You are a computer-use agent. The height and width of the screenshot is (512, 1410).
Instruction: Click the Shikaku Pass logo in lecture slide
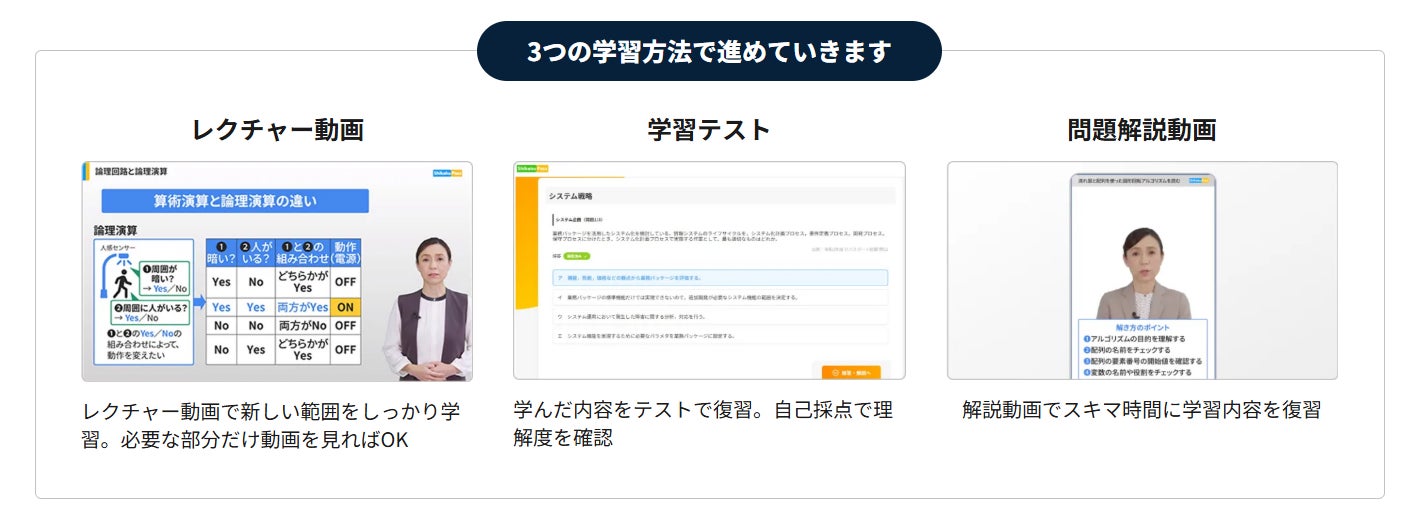445,171
